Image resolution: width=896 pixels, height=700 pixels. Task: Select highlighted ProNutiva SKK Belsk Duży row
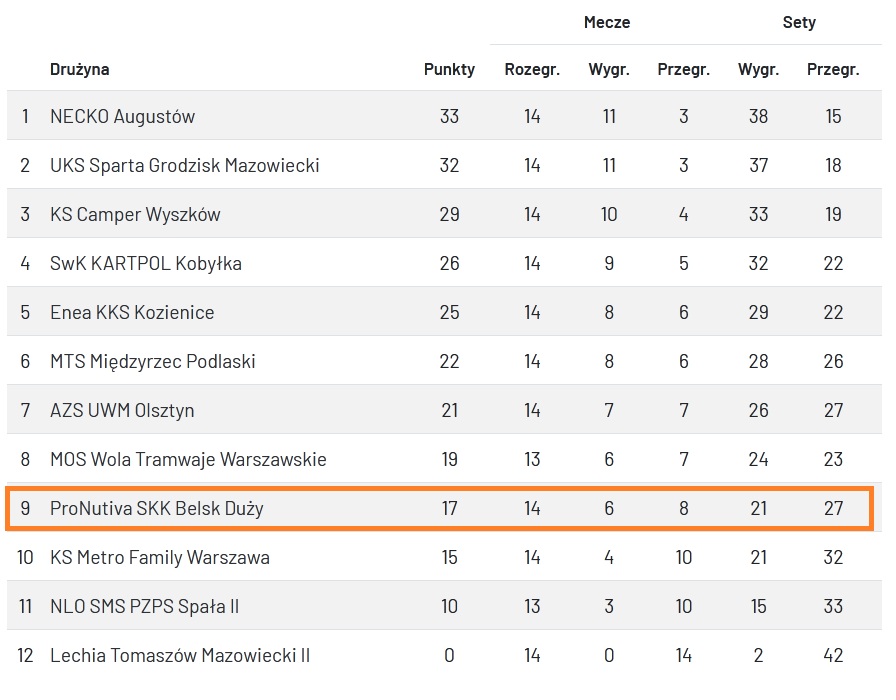[157, 509]
